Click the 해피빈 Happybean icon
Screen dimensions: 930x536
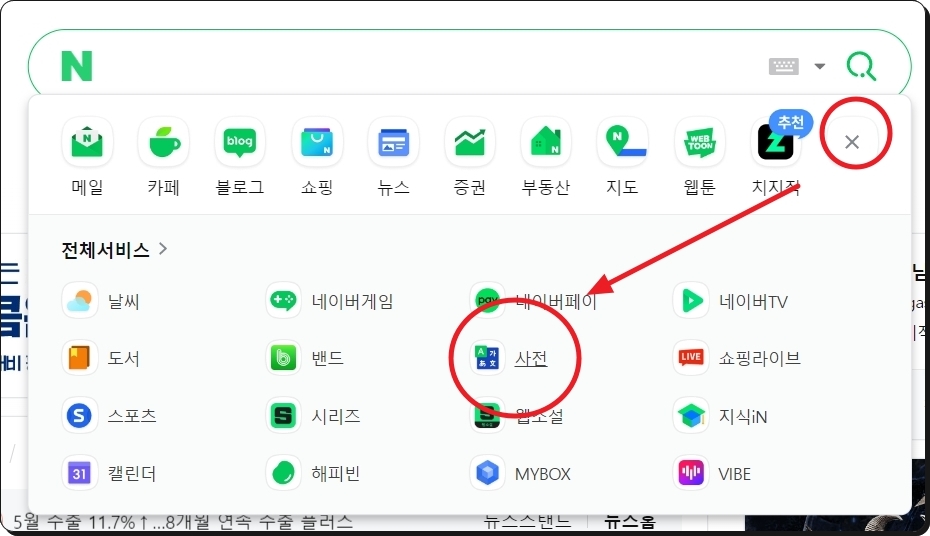[283, 473]
